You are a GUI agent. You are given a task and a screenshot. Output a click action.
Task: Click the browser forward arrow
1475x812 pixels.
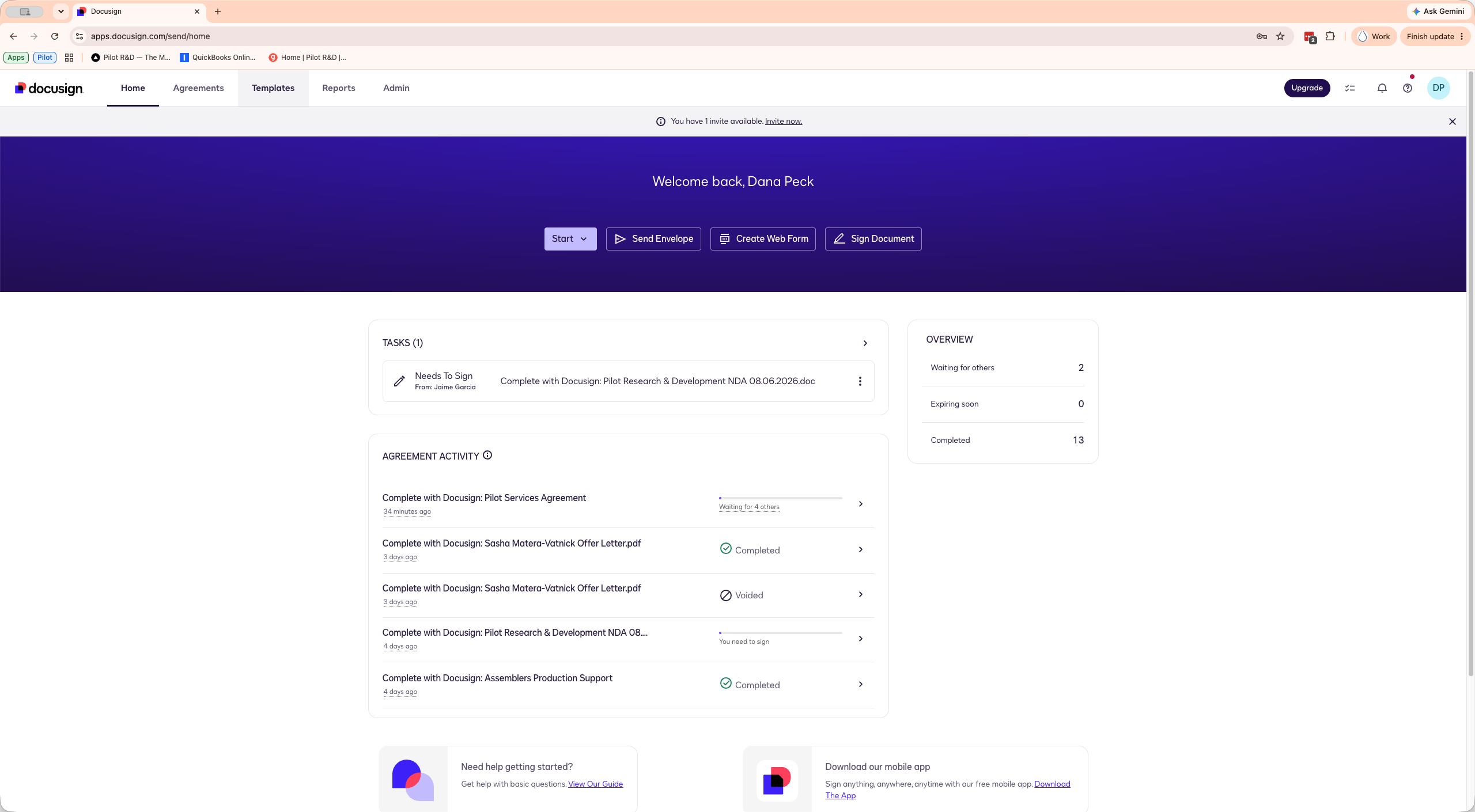[x=34, y=36]
